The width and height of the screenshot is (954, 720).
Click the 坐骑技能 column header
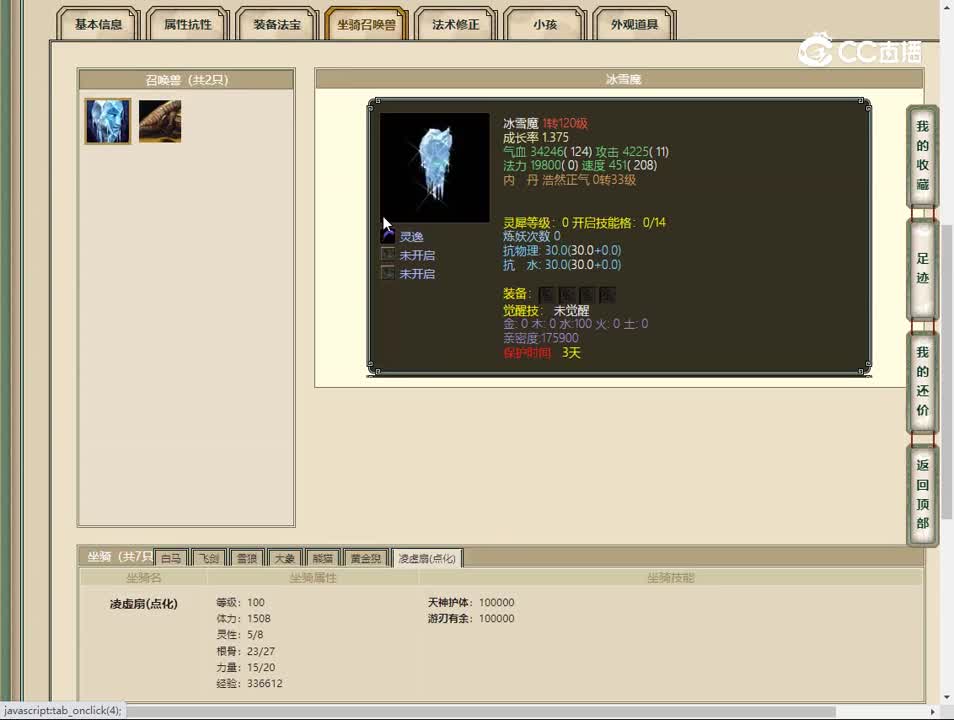point(670,578)
